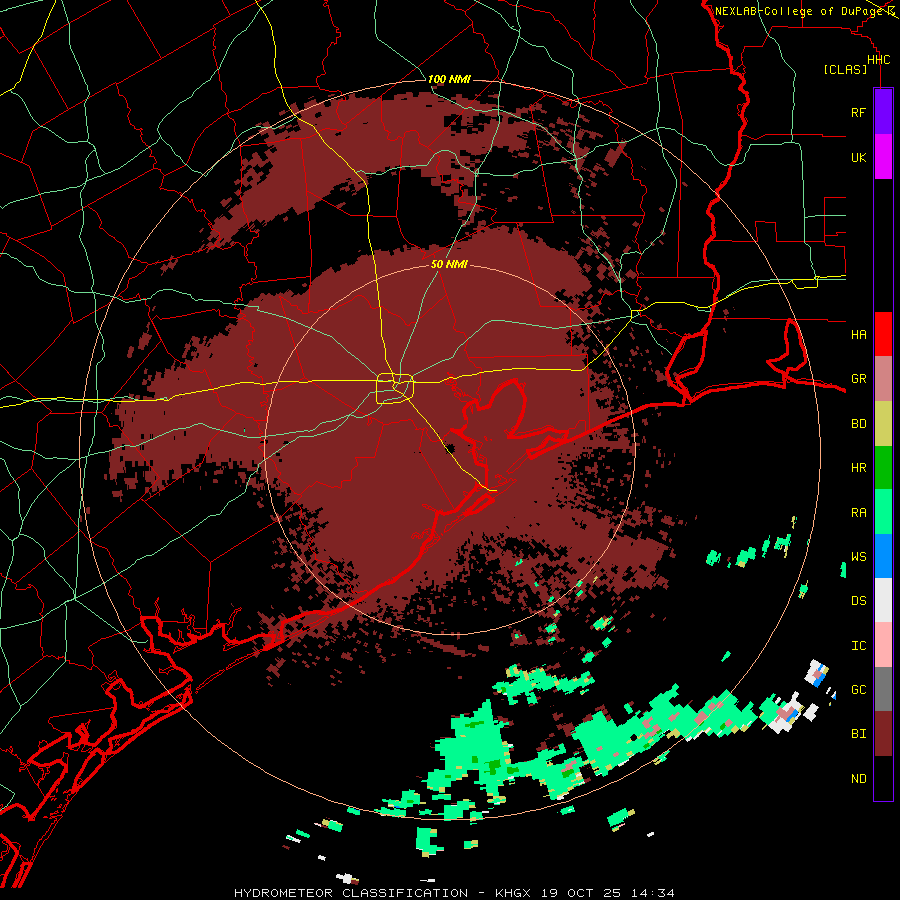Click the "[CLAS]" legend header
The height and width of the screenshot is (900, 900).
(845, 70)
